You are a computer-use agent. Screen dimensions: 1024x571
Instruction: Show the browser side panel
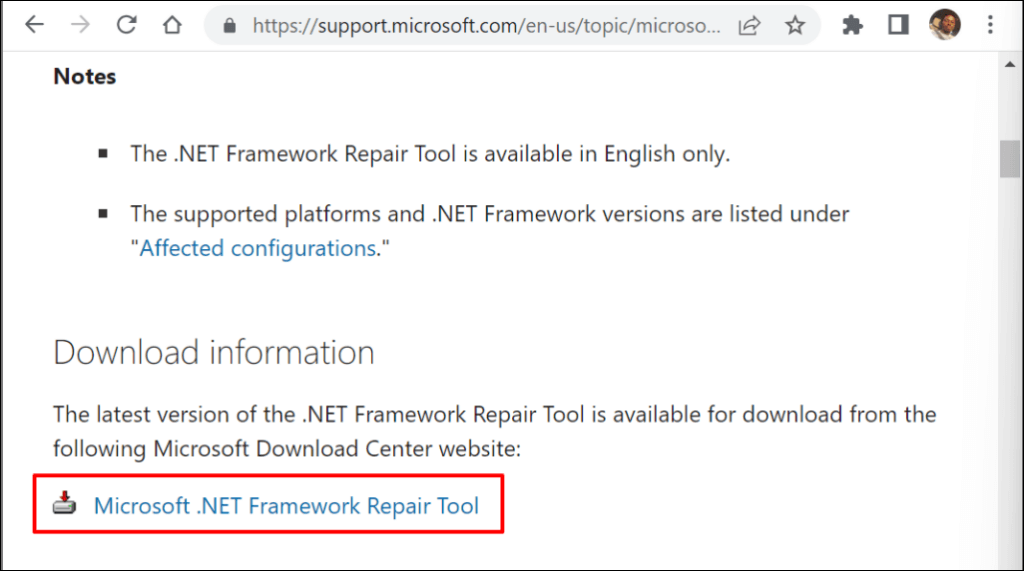coord(897,25)
